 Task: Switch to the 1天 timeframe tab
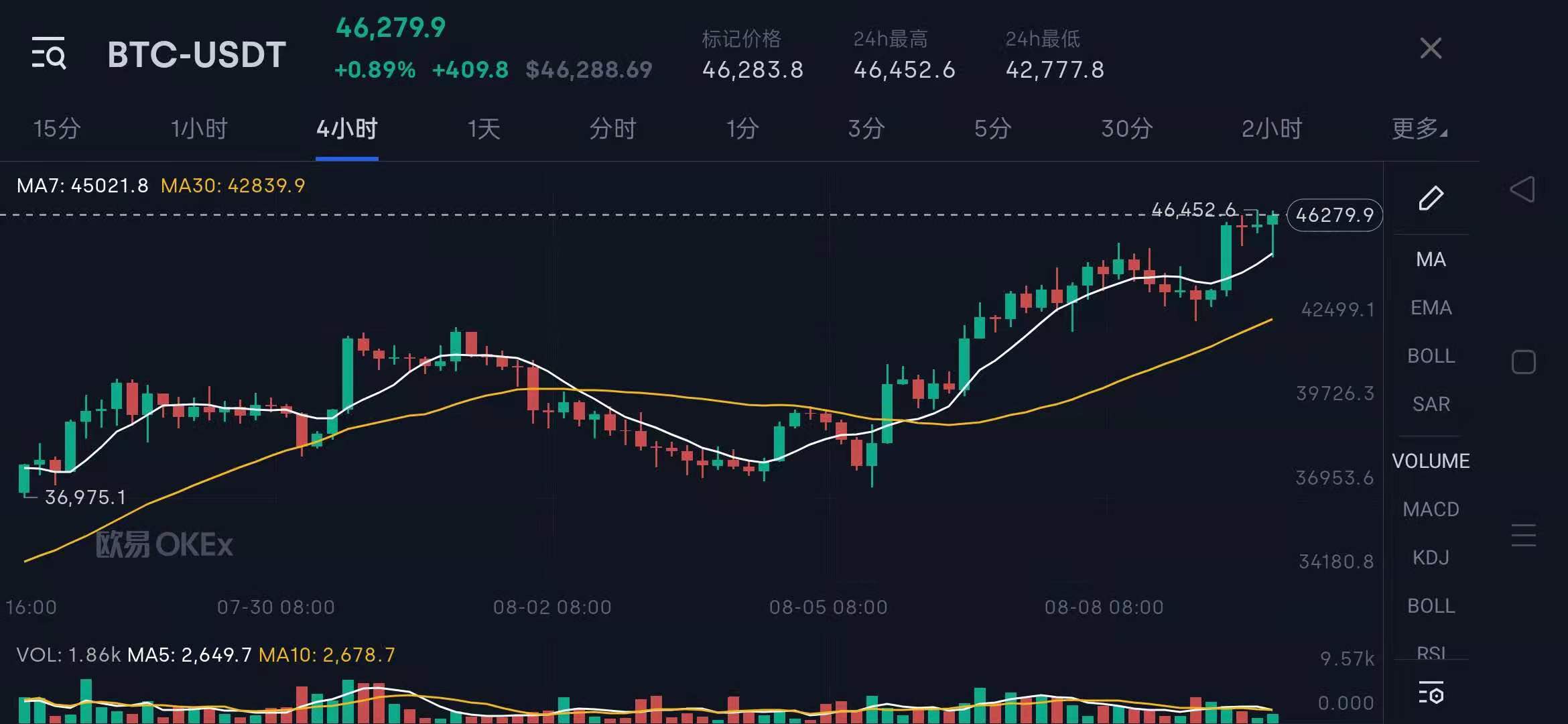[x=484, y=128]
